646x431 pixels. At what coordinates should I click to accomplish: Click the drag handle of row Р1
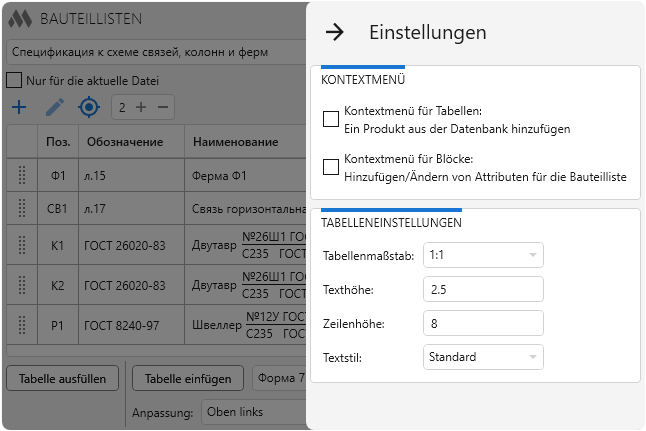point(21,324)
